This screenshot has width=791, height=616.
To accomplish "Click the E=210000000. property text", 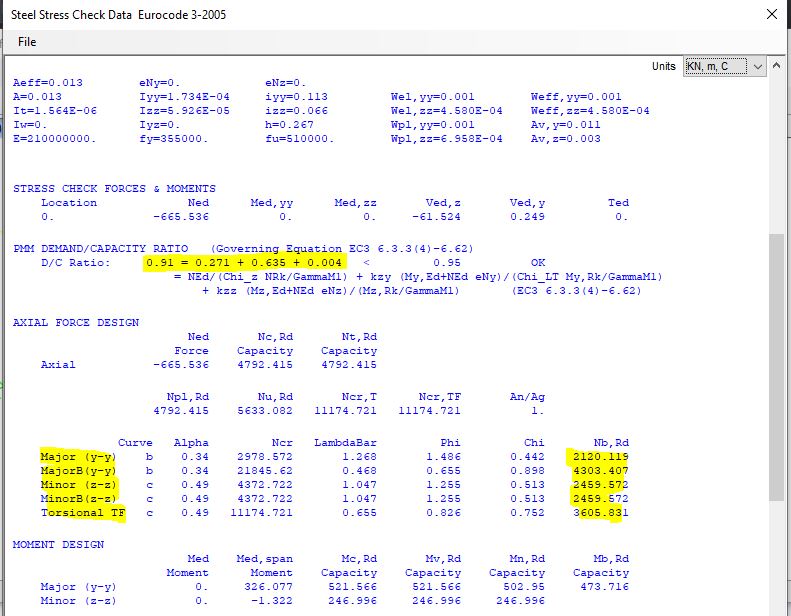I will 54,139.
